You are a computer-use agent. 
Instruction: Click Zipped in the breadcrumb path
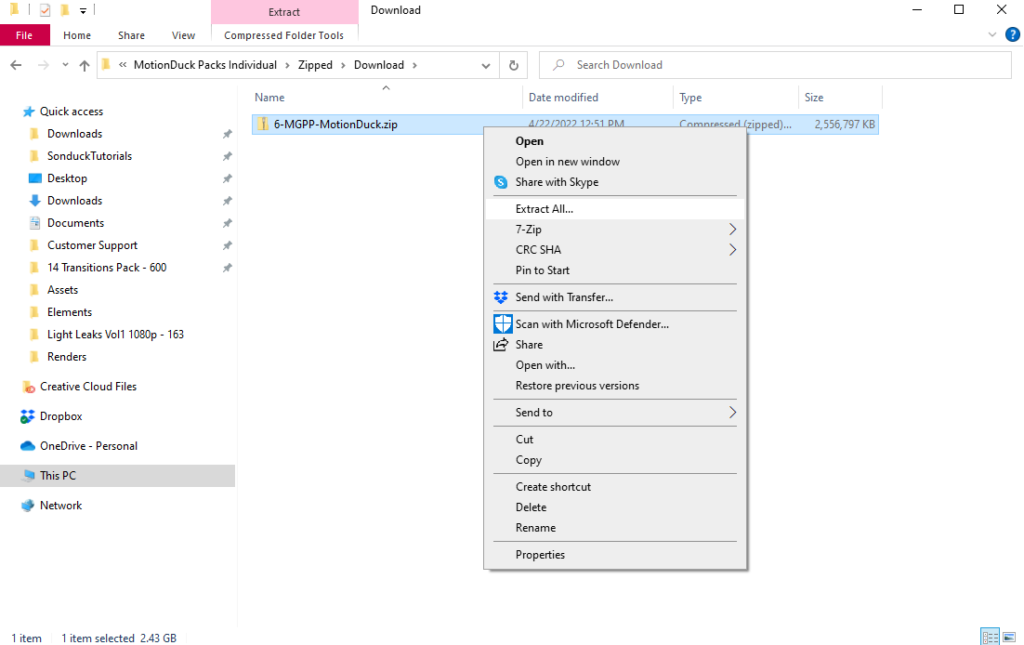point(315,65)
